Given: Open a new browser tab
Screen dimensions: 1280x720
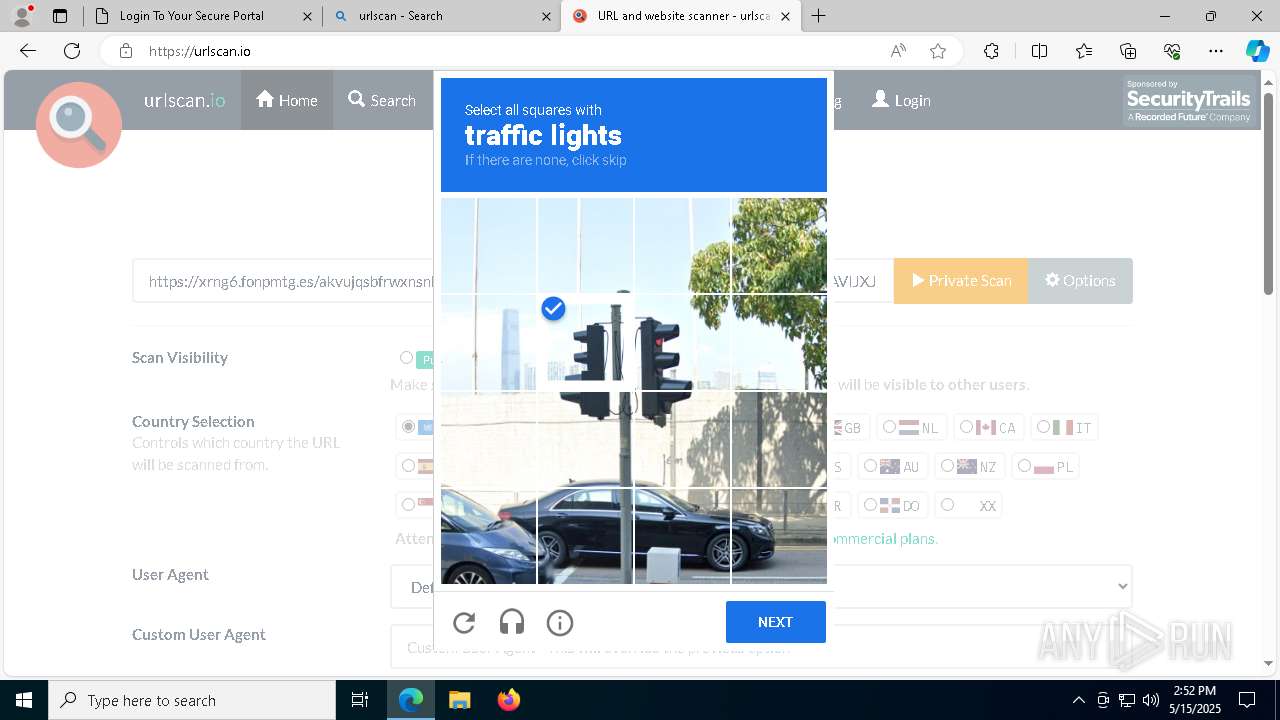Looking at the screenshot, I should (819, 16).
